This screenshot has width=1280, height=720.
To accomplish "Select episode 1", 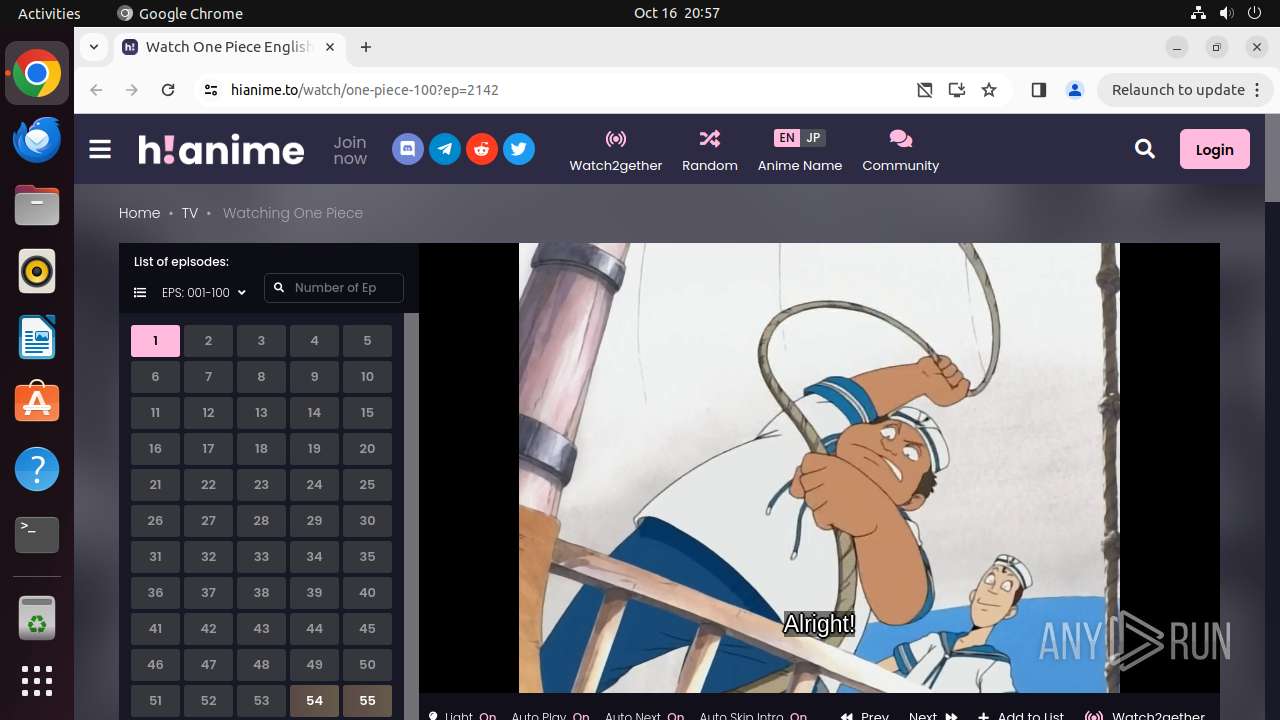I will coord(155,341).
